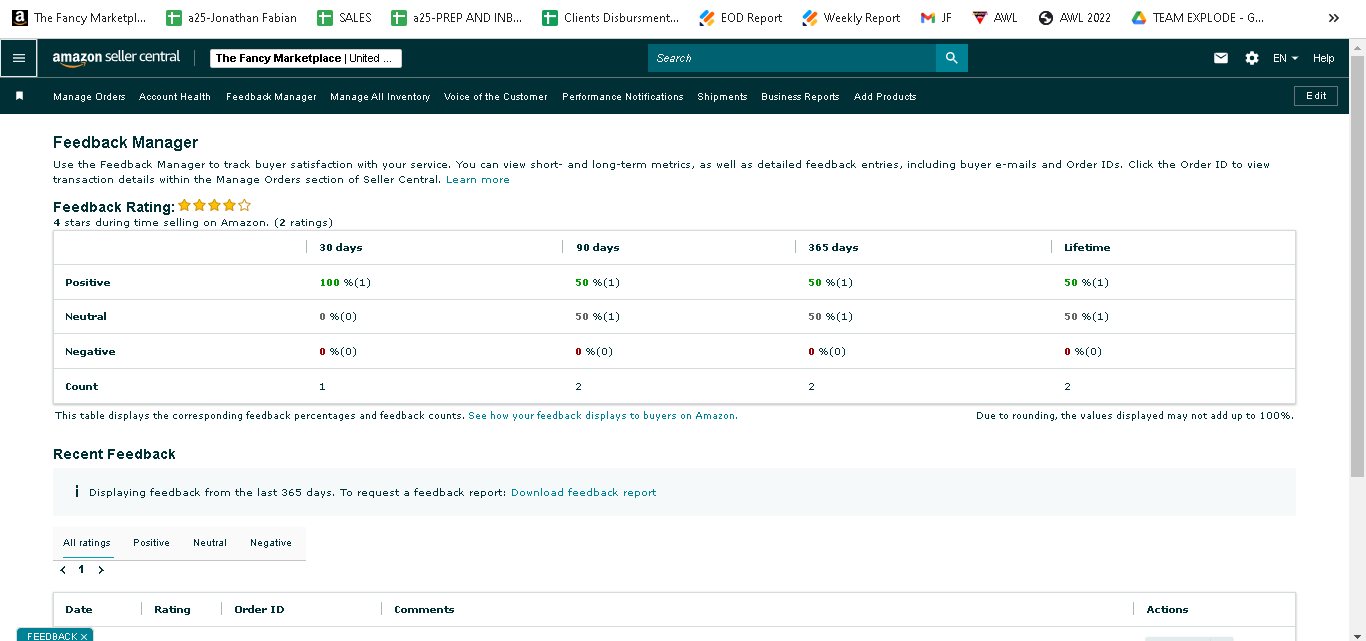This screenshot has height=641, width=1366.
Task: Select the Neutral ratings tab
Action: click(210, 543)
